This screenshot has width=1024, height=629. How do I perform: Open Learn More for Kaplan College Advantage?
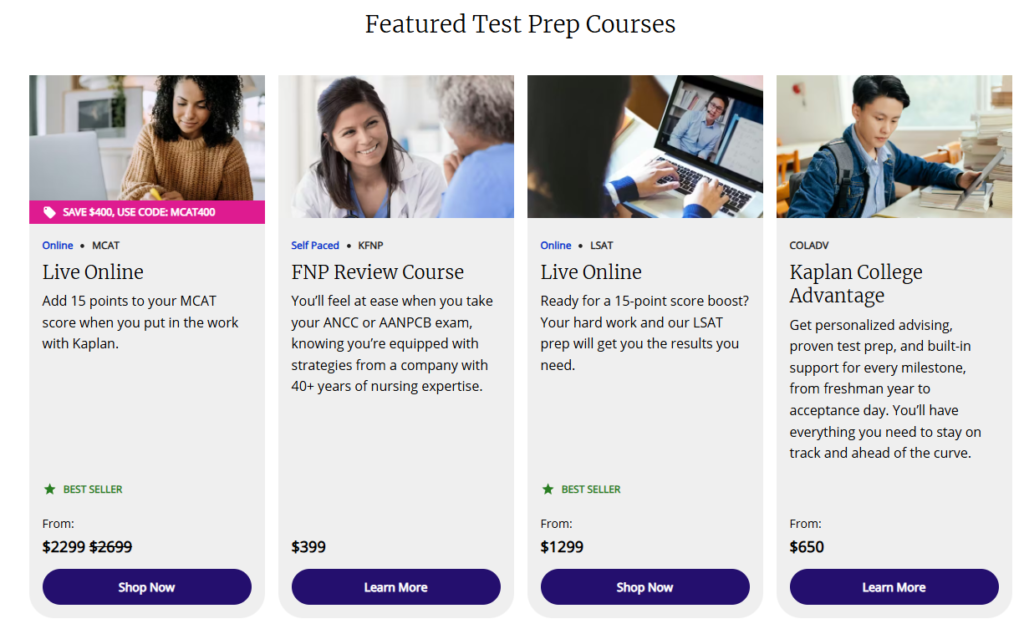[894, 587]
